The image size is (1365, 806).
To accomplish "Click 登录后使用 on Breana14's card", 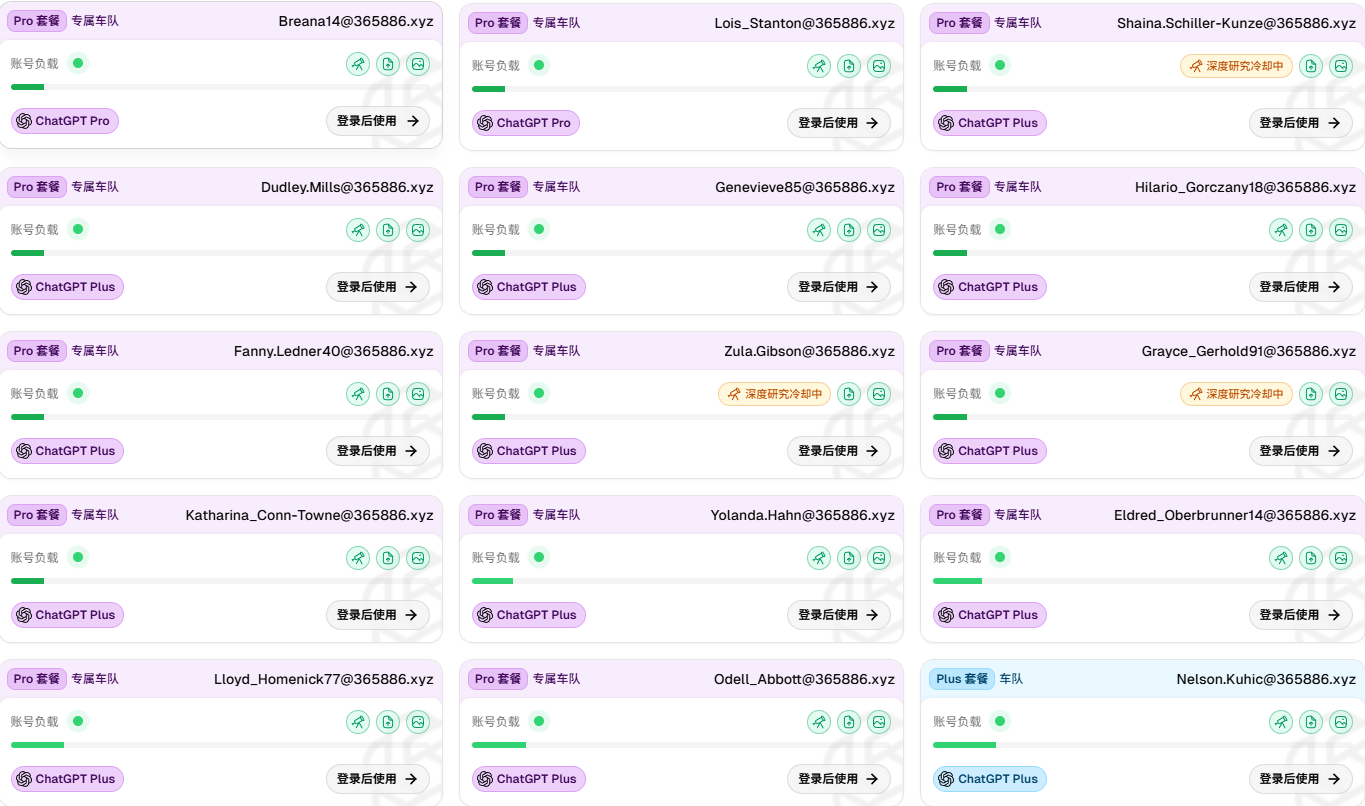I will [x=378, y=121].
